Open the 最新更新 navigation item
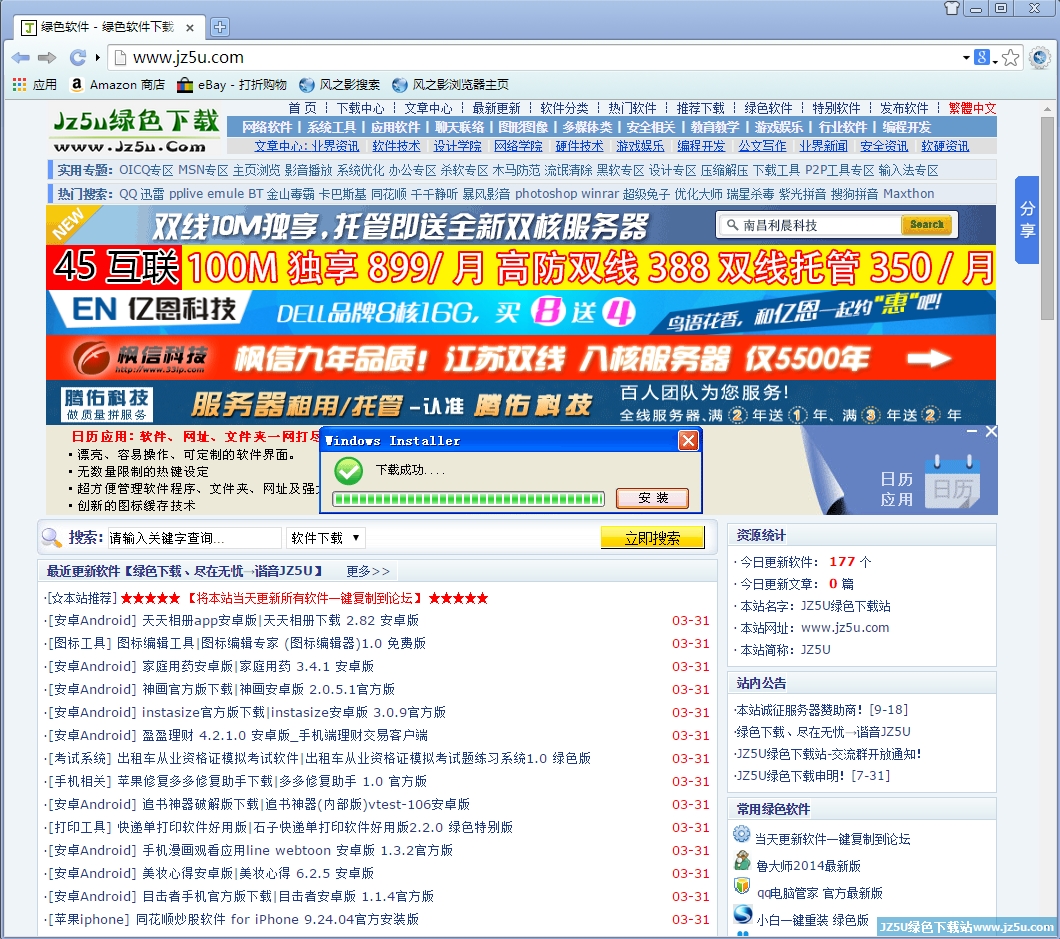This screenshot has height=939, width=1060. 496,108
